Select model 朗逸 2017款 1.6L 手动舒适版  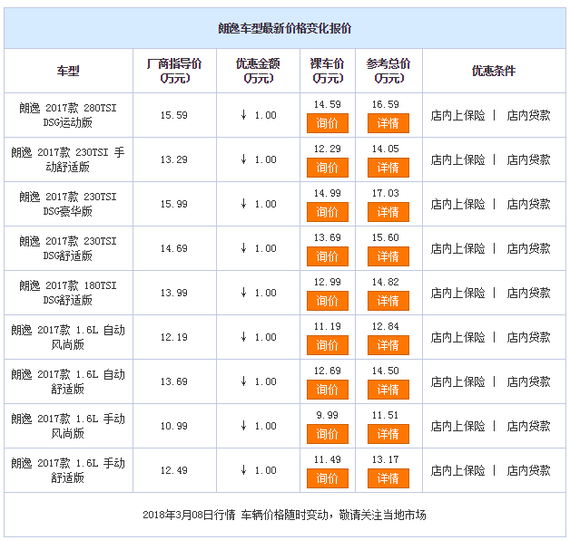[x=68, y=470]
